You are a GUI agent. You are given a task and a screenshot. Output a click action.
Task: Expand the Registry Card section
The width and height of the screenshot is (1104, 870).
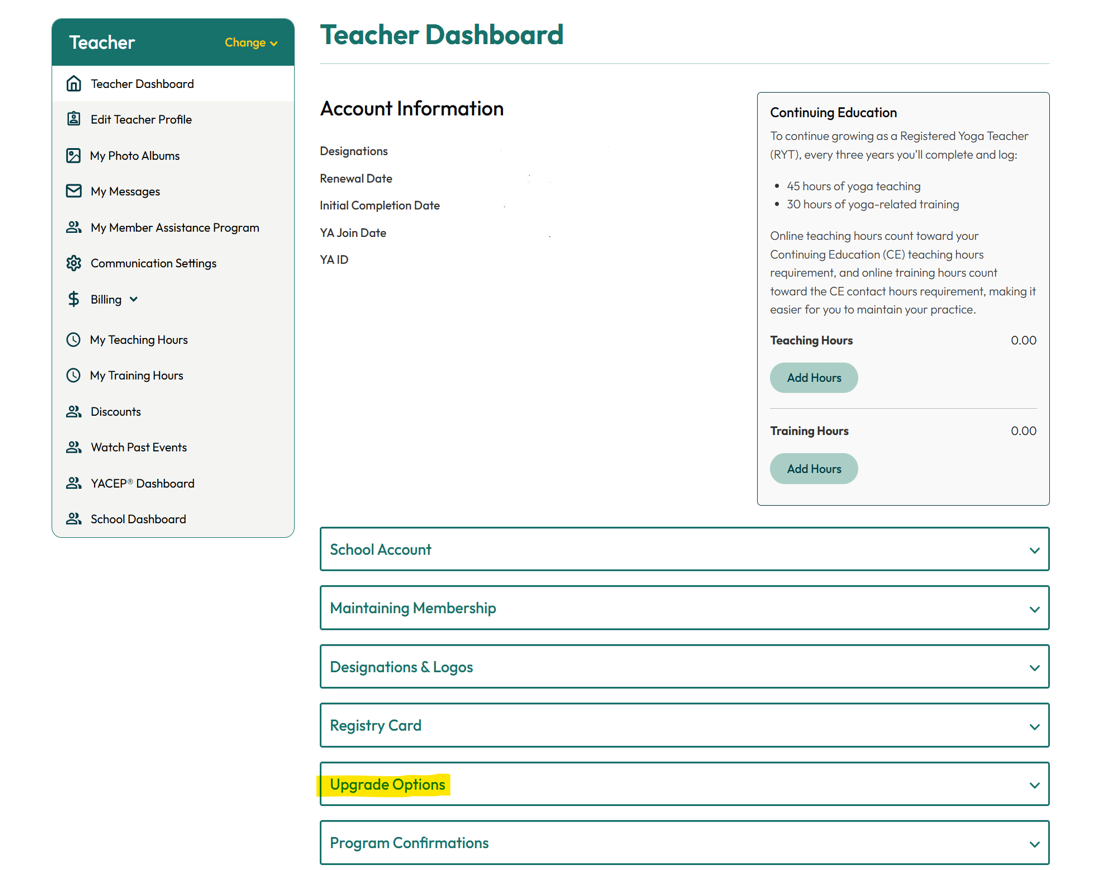coord(684,725)
